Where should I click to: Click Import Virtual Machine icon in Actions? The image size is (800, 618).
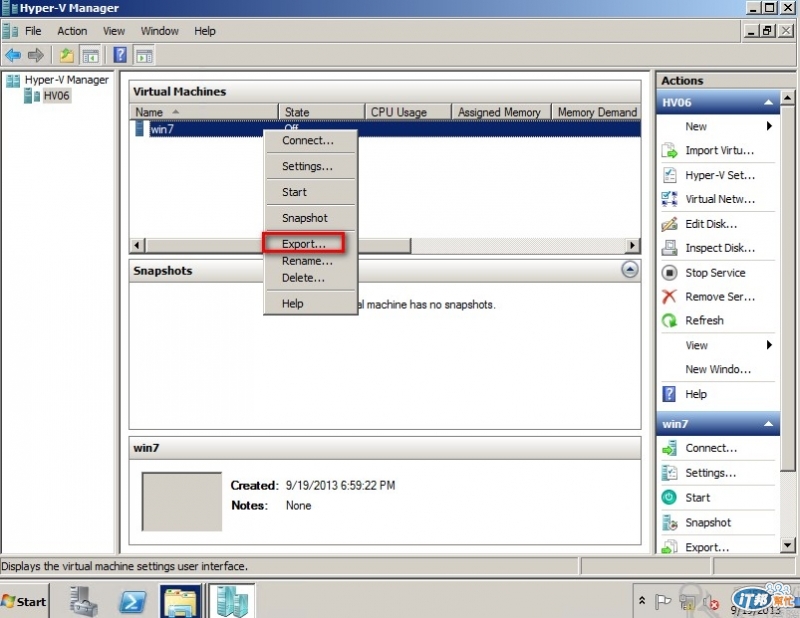[x=669, y=151]
